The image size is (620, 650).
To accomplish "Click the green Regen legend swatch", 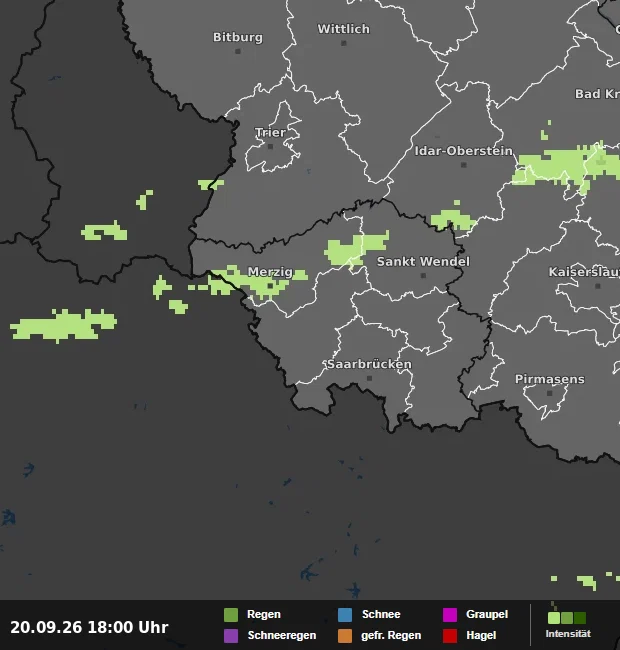I will 231,615.
